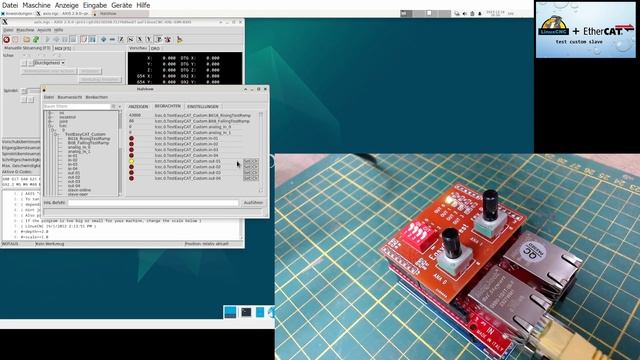The width and height of the screenshot is (640, 360).
Task: Select the P perspective view icon
Action: point(158,40)
